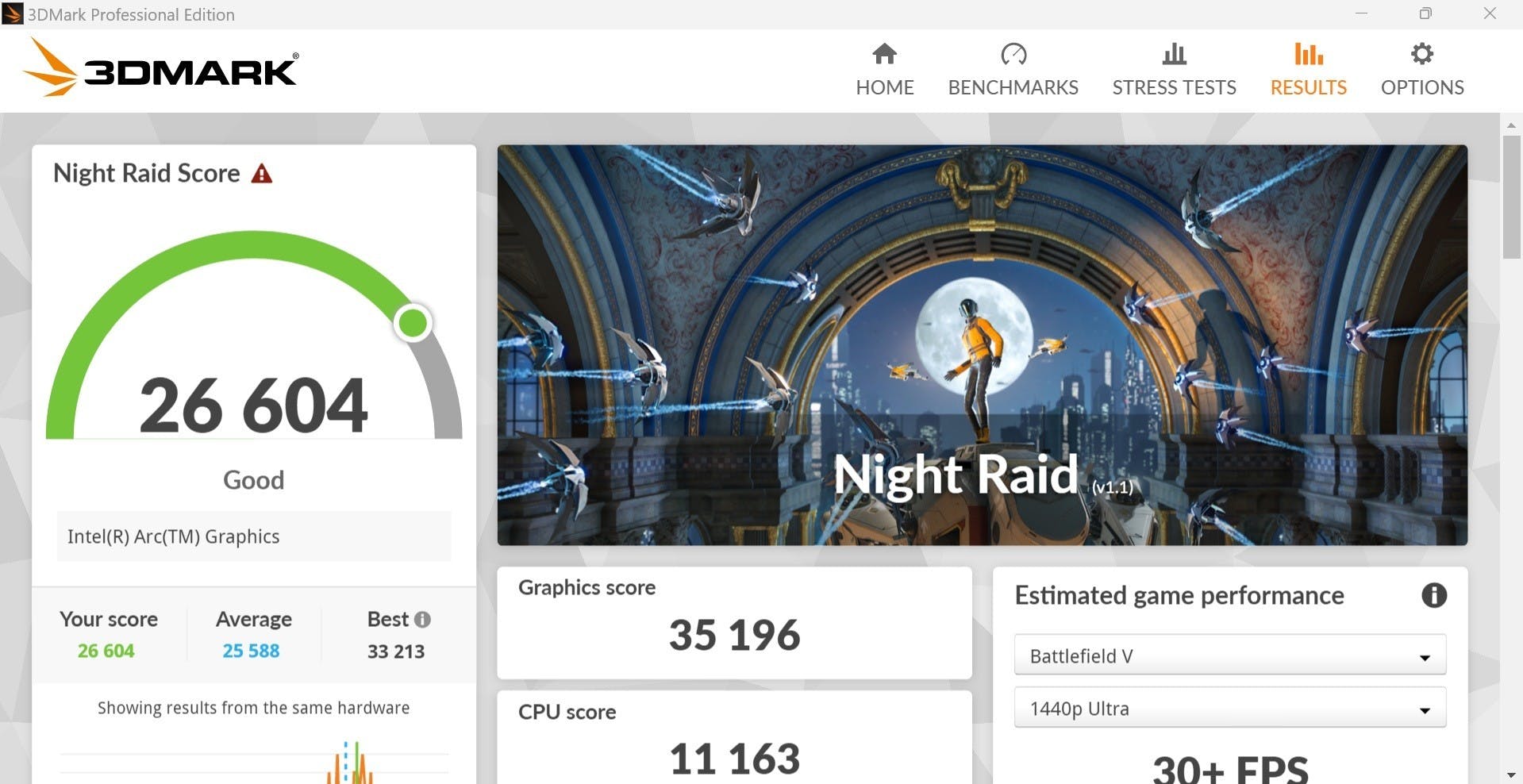Click the Home house icon
This screenshot has width=1523, height=784.
click(884, 54)
